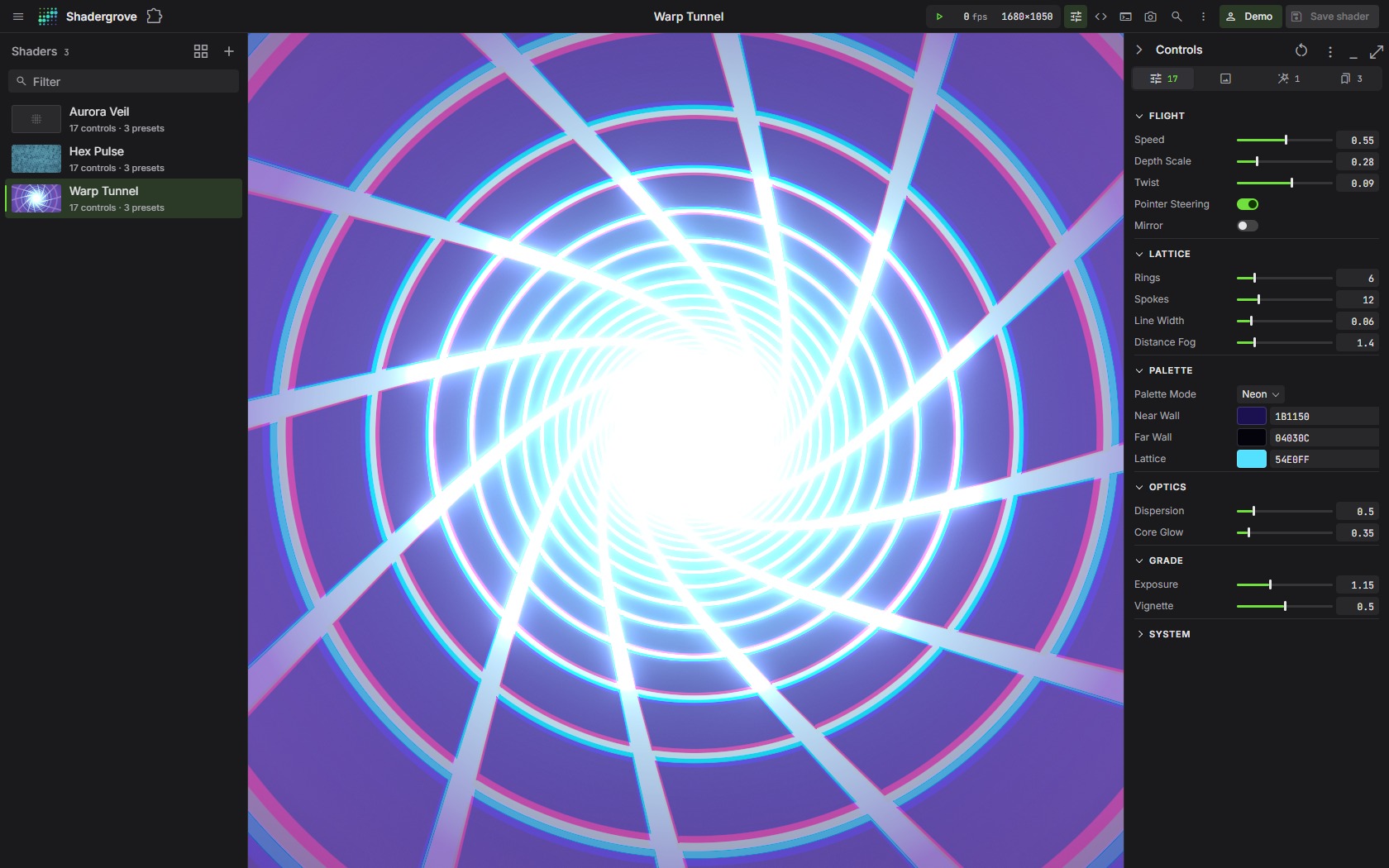Screen dimensions: 1389x868
Task: Pop out the Controls panel
Action: pyautogui.click(x=1377, y=51)
